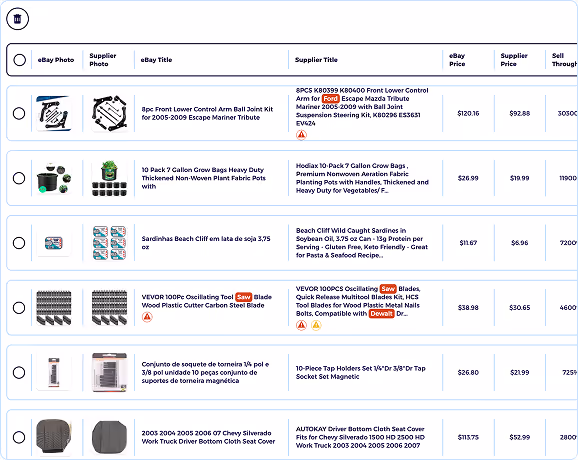Click eBay price $38.98

468,308
